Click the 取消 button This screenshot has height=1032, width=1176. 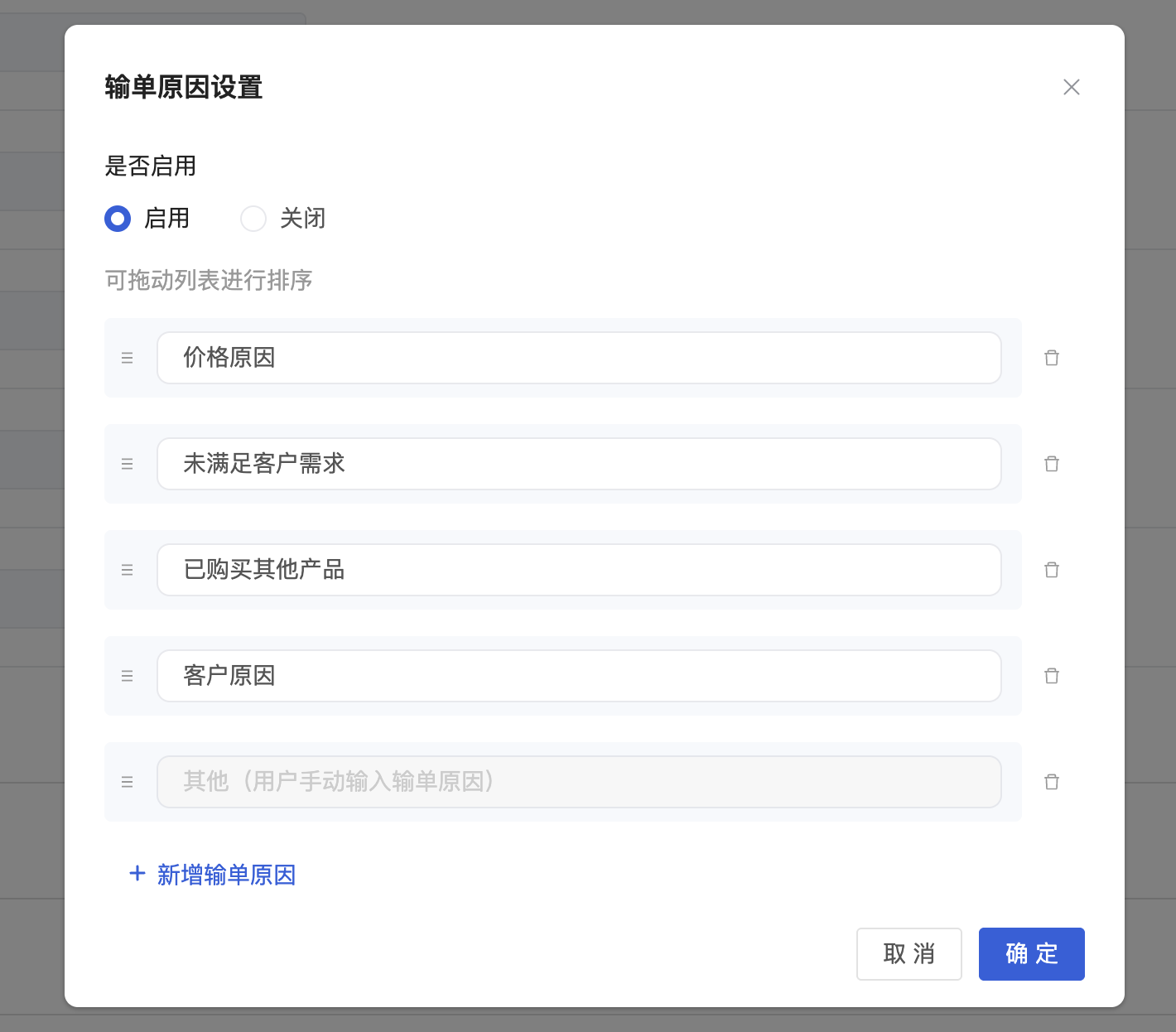(x=909, y=954)
